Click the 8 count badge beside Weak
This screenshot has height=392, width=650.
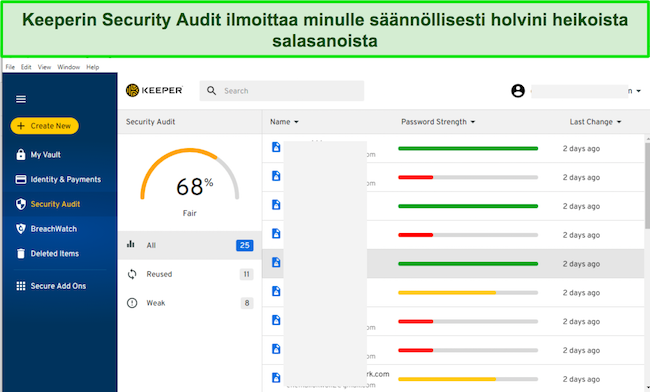click(247, 303)
